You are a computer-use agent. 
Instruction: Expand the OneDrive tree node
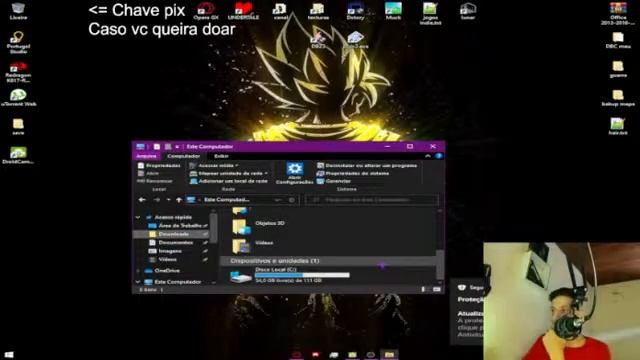click(138, 270)
